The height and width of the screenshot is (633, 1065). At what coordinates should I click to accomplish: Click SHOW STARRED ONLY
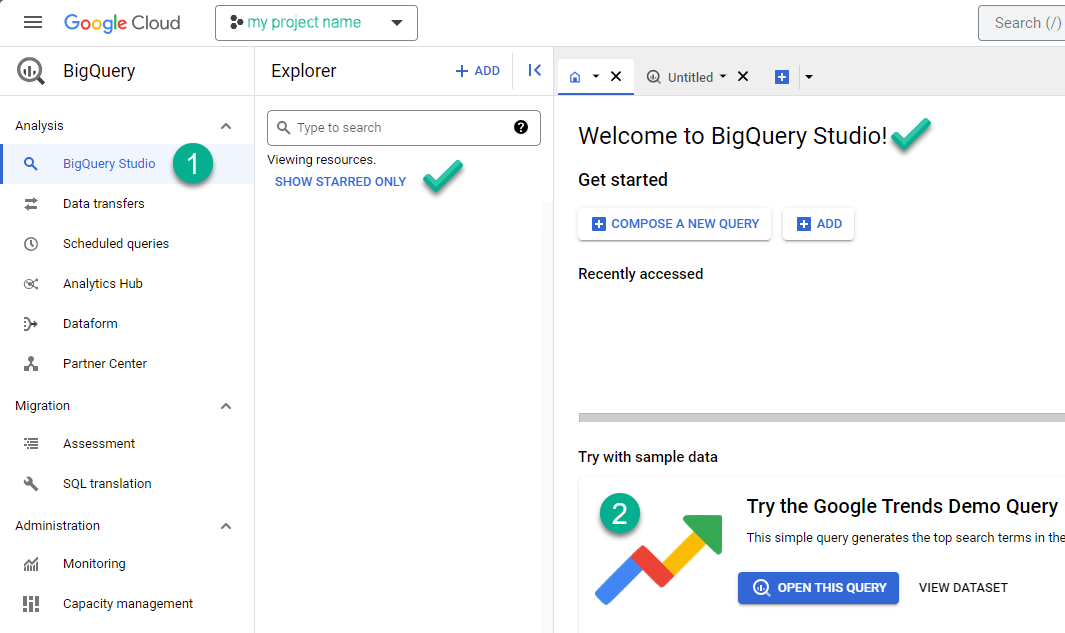[340, 182]
